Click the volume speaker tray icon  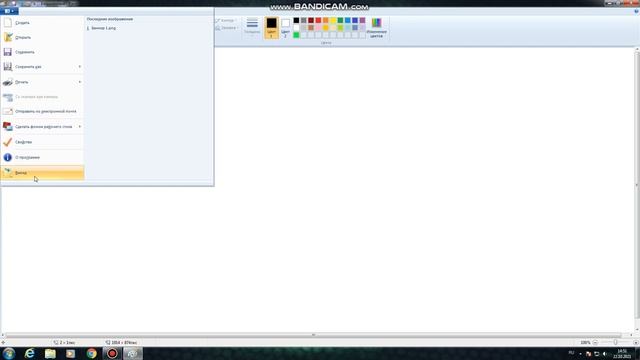pyautogui.click(x=604, y=353)
